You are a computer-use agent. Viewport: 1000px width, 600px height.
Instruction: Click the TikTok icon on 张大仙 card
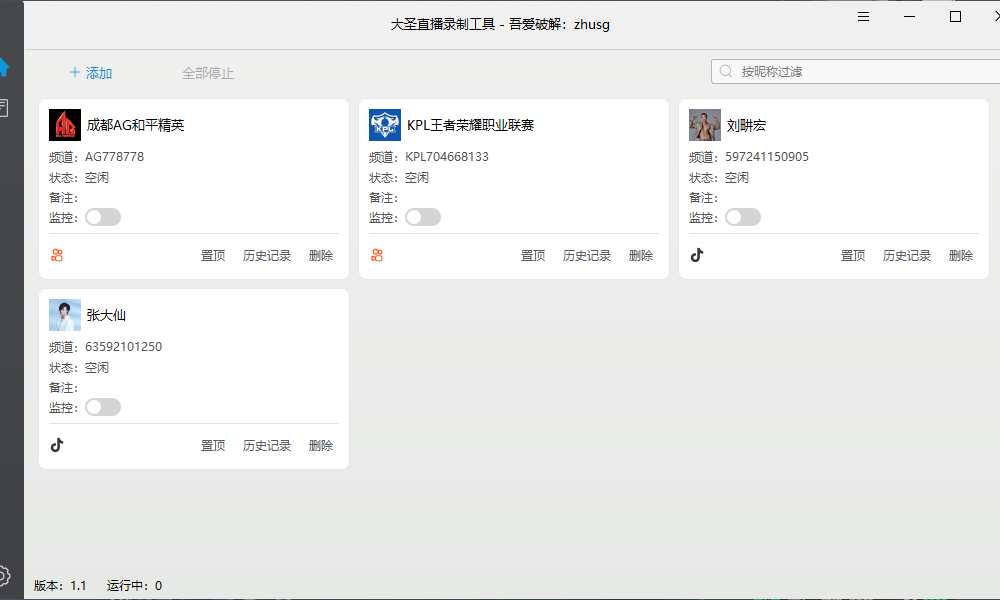point(57,445)
